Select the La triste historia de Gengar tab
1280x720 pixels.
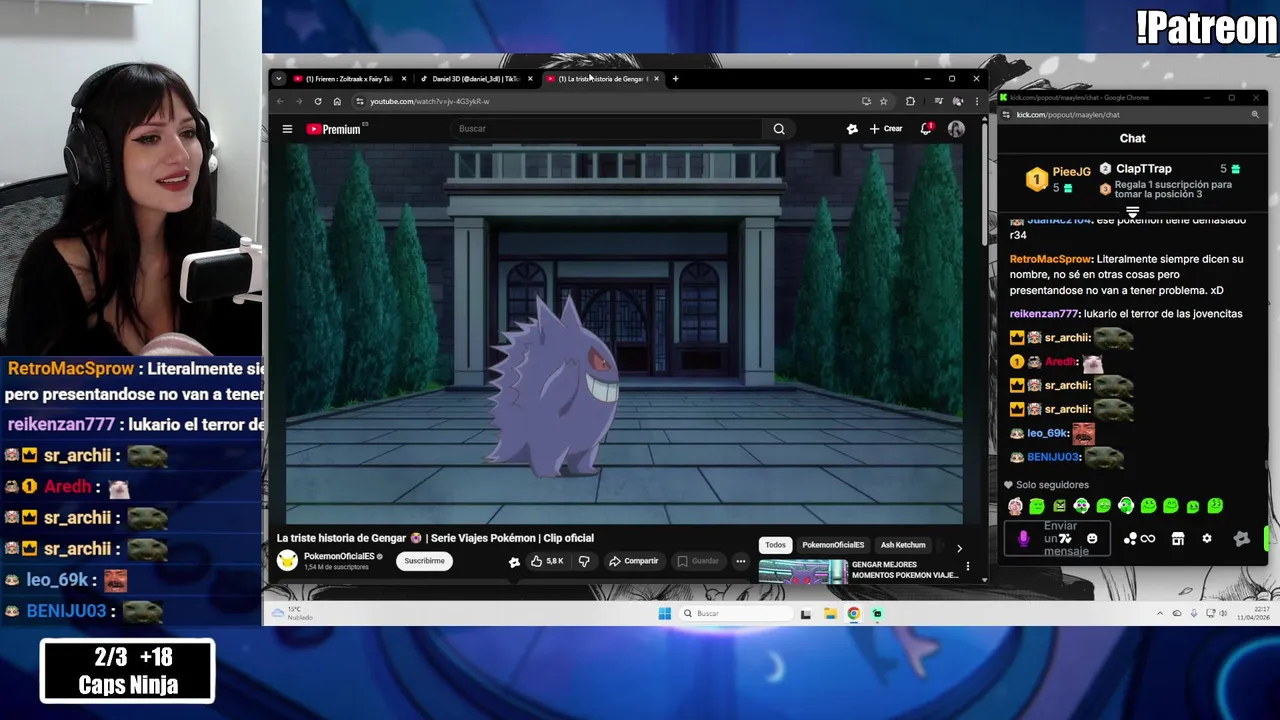coord(603,79)
